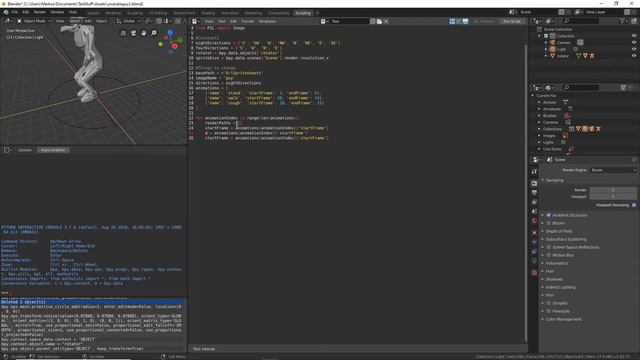Adjust the Viewport samples field
This screenshot has width=640, height=360.
pyautogui.click(x=613, y=196)
